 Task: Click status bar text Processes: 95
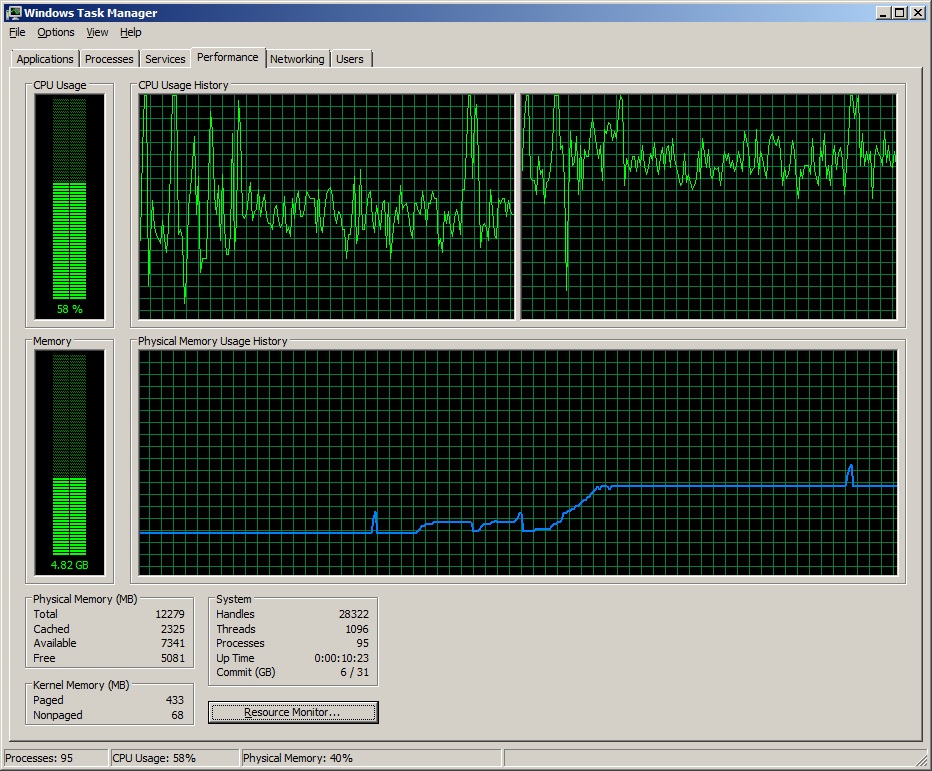click(x=39, y=758)
